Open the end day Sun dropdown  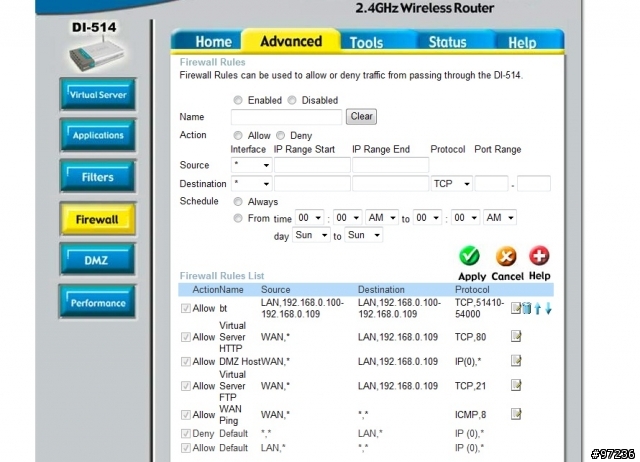(x=364, y=235)
